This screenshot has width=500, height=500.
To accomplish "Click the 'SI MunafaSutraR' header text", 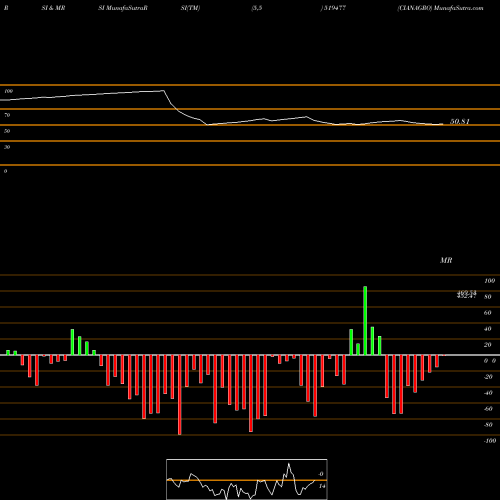I will [x=123, y=8].
